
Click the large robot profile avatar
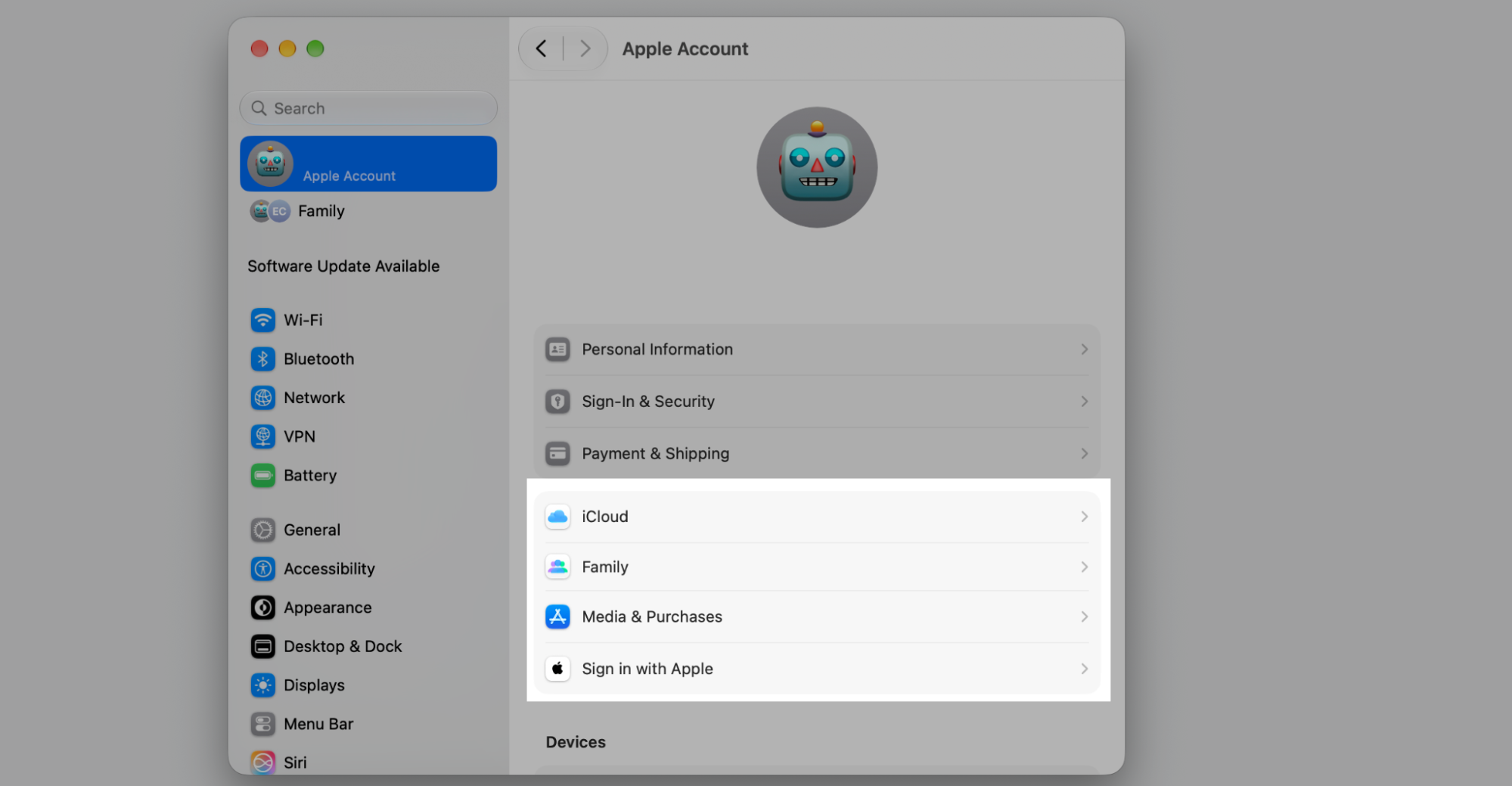pos(817,167)
